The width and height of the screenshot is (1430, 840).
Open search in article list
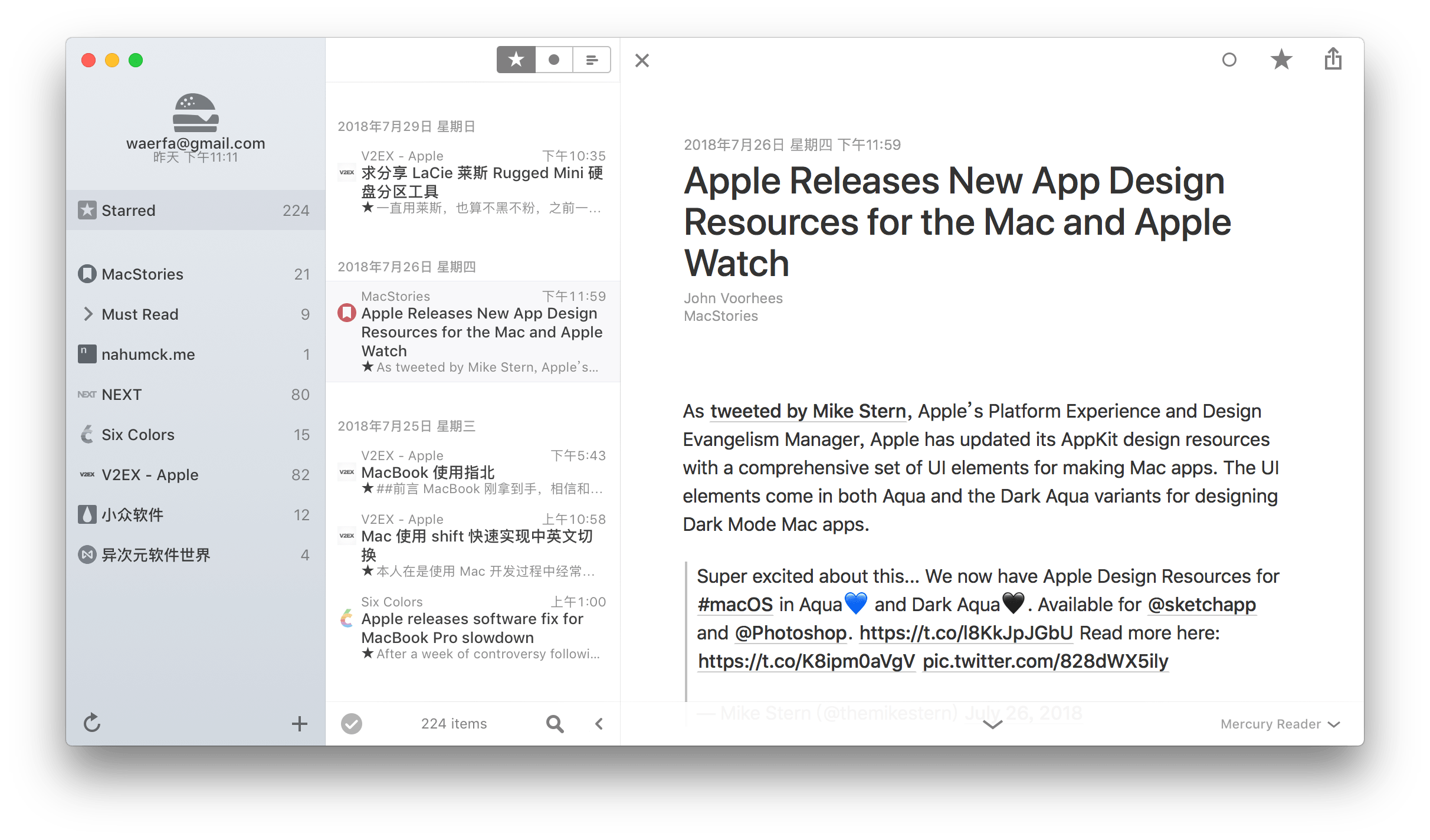555,724
